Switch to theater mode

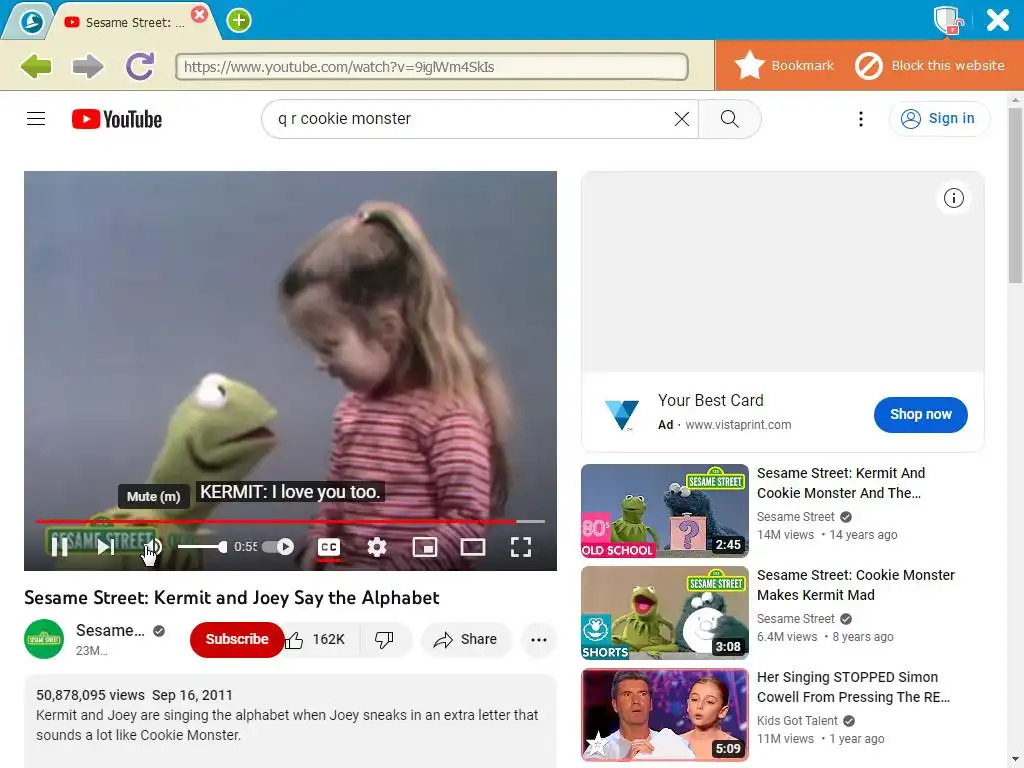coord(473,547)
